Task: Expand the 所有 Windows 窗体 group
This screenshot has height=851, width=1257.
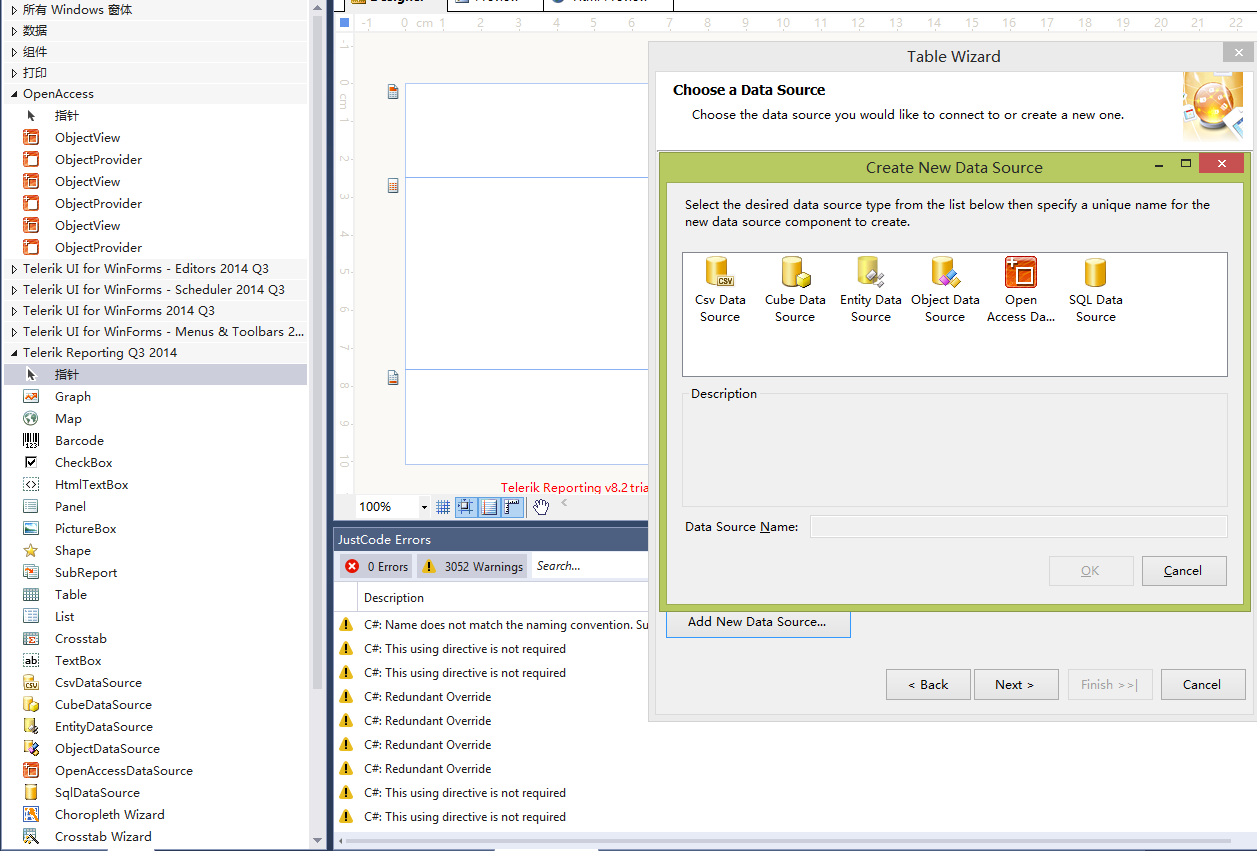Action: pyautogui.click(x=14, y=9)
